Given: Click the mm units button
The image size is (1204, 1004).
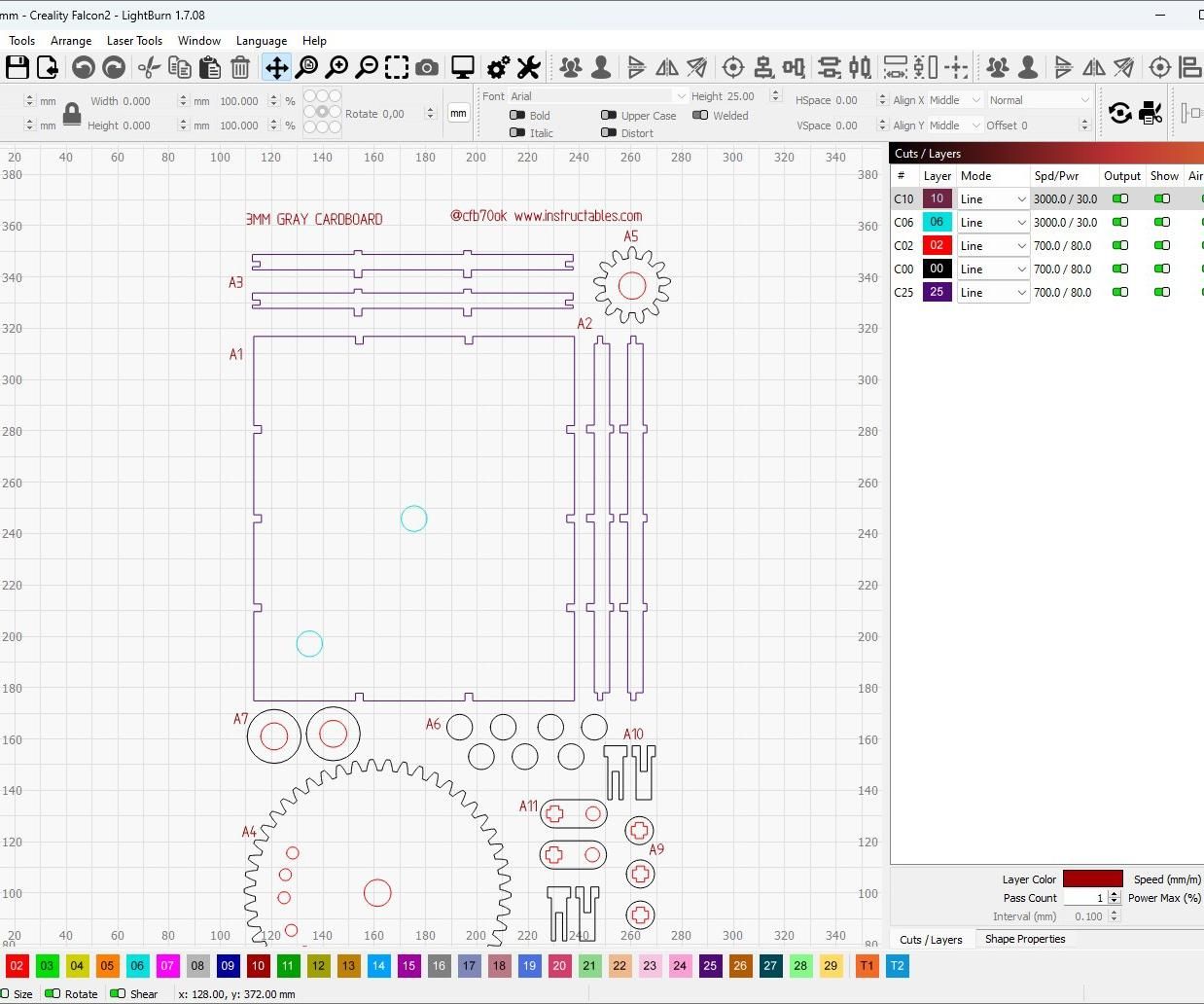Looking at the screenshot, I should 458,113.
